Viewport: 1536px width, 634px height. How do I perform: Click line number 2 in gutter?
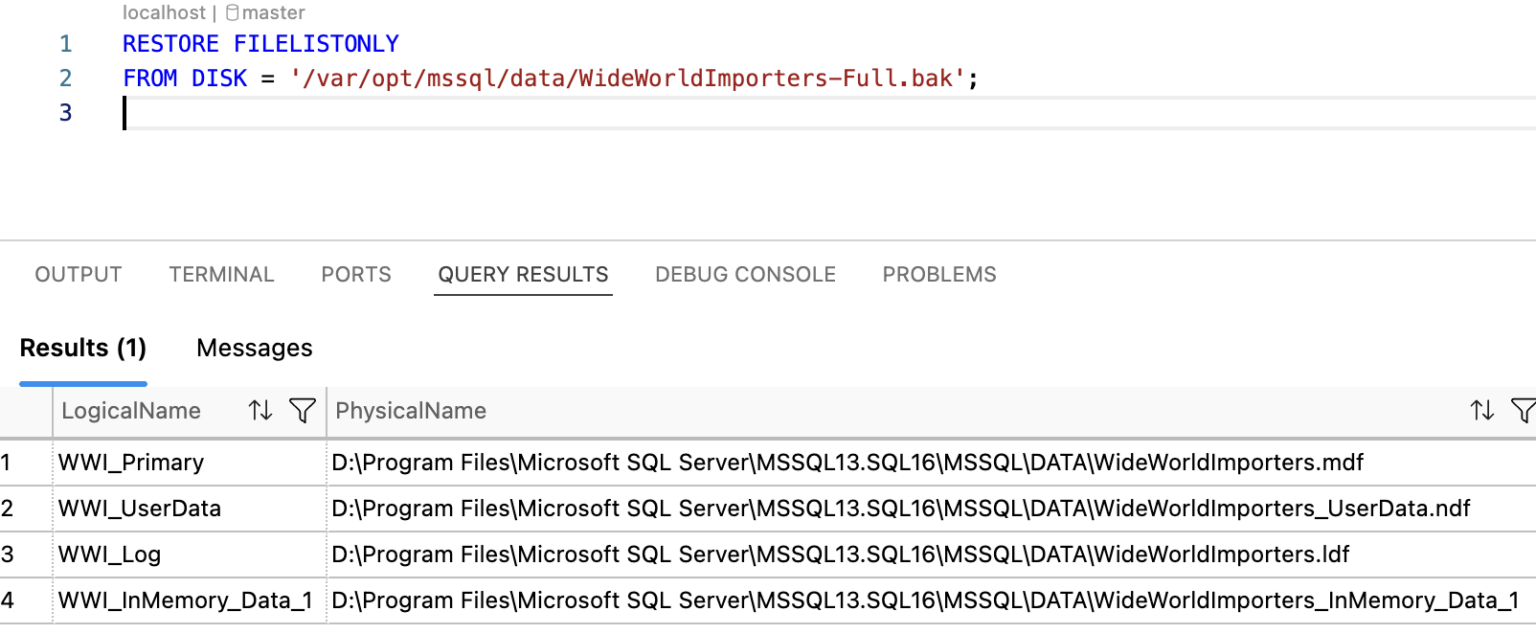65,78
